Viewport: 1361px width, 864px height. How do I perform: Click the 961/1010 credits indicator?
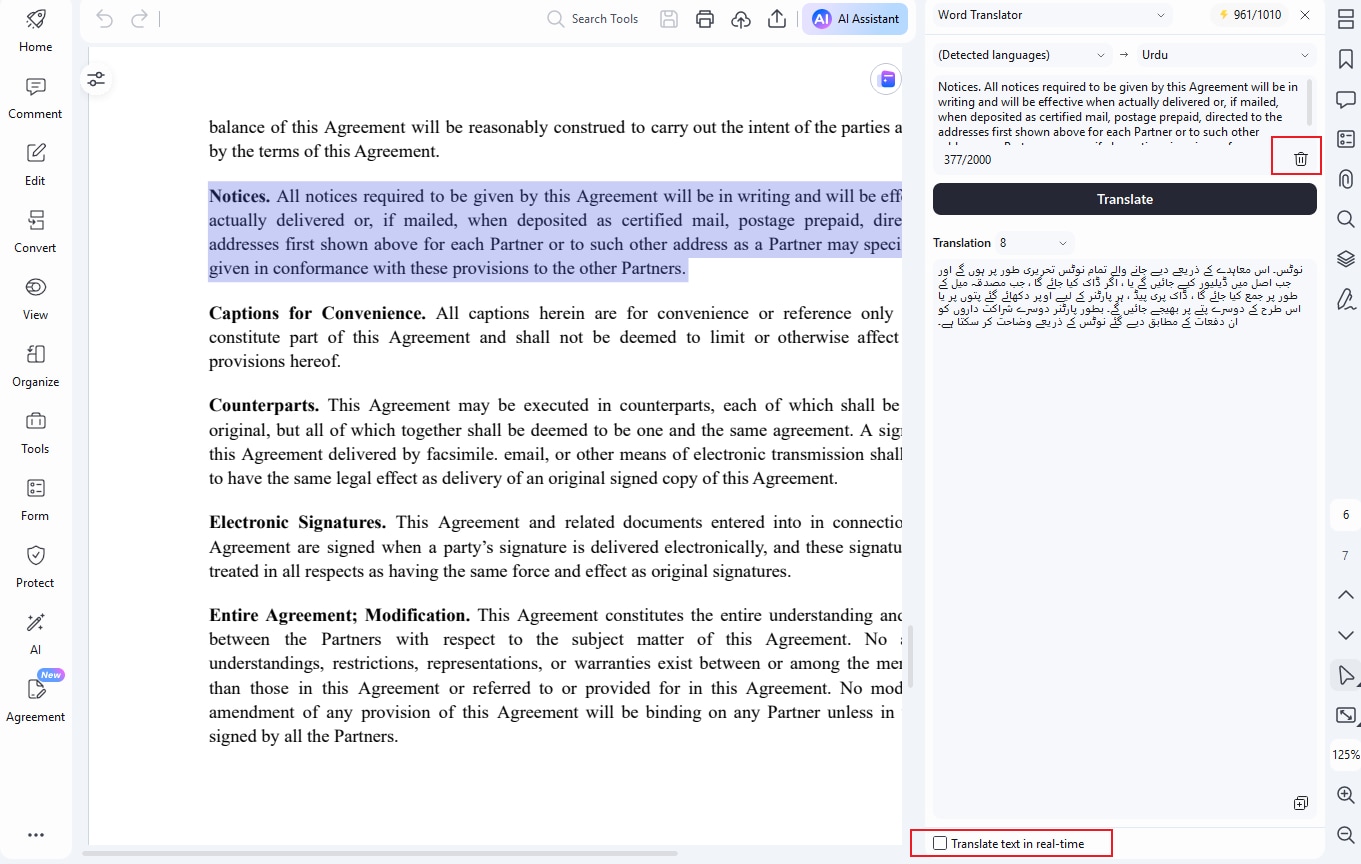(1248, 15)
